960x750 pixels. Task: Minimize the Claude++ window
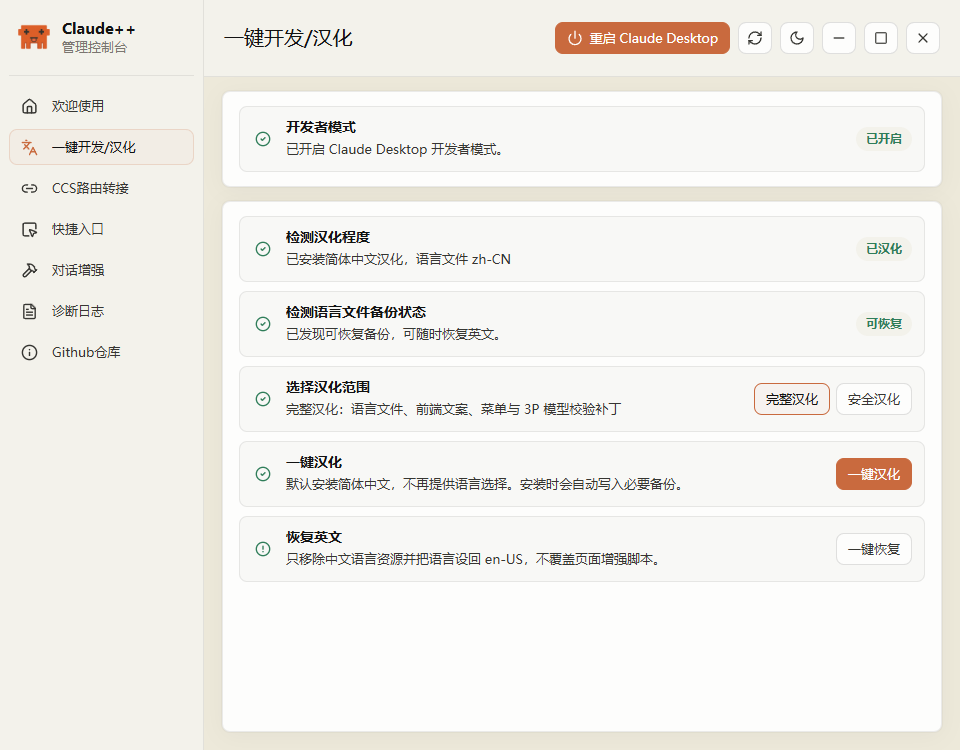tap(839, 38)
